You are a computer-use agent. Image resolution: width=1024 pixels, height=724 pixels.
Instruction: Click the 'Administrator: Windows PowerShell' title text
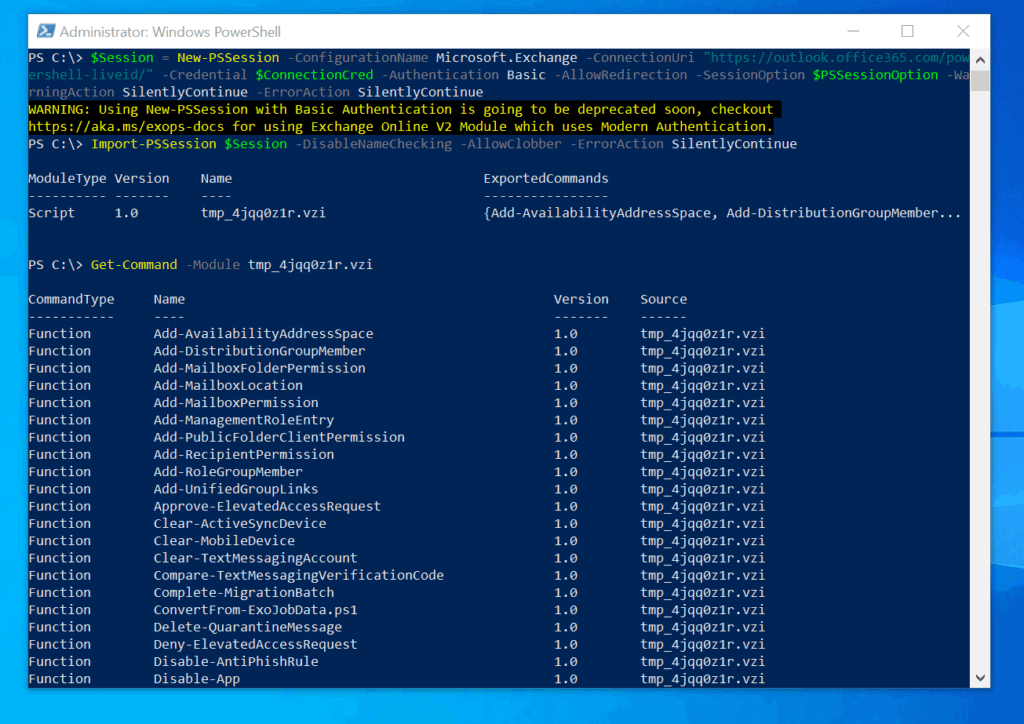pos(170,32)
